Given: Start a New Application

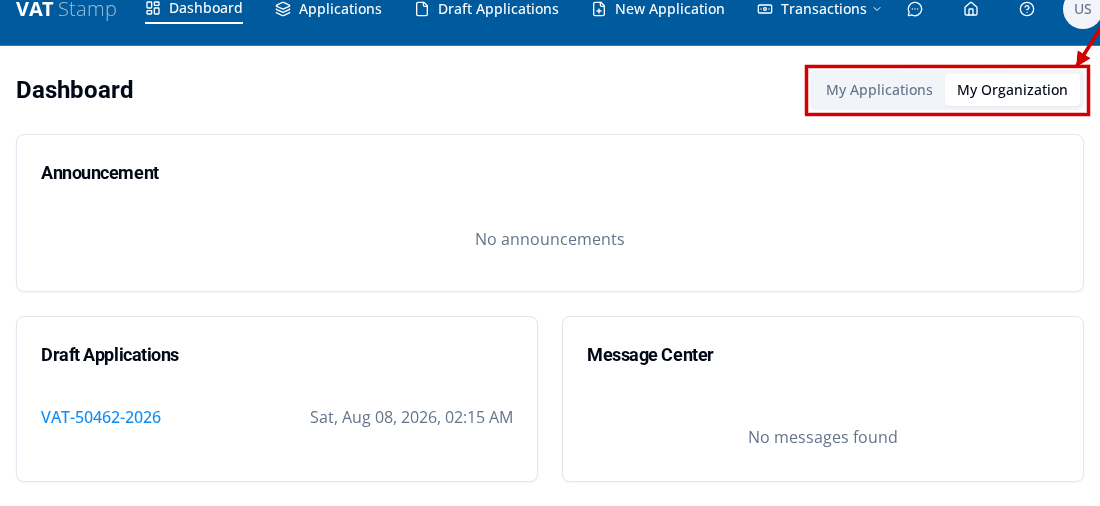Looking at the screenshot, I should 658,9.
